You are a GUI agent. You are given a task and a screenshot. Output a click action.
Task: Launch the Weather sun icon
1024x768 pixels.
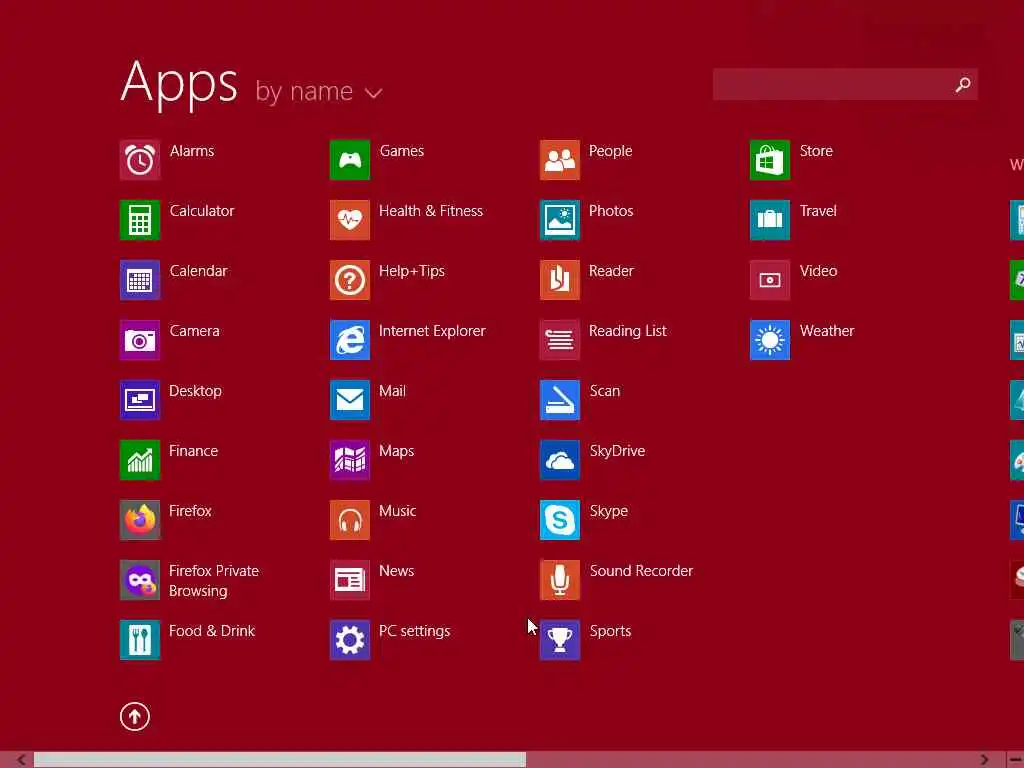coord(770,340)
